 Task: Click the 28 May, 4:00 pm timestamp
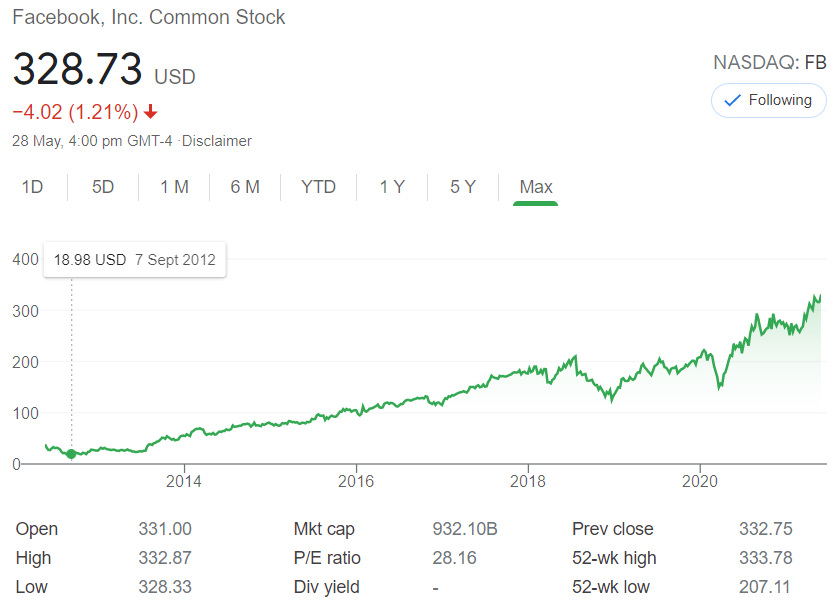tap(92, 141)
